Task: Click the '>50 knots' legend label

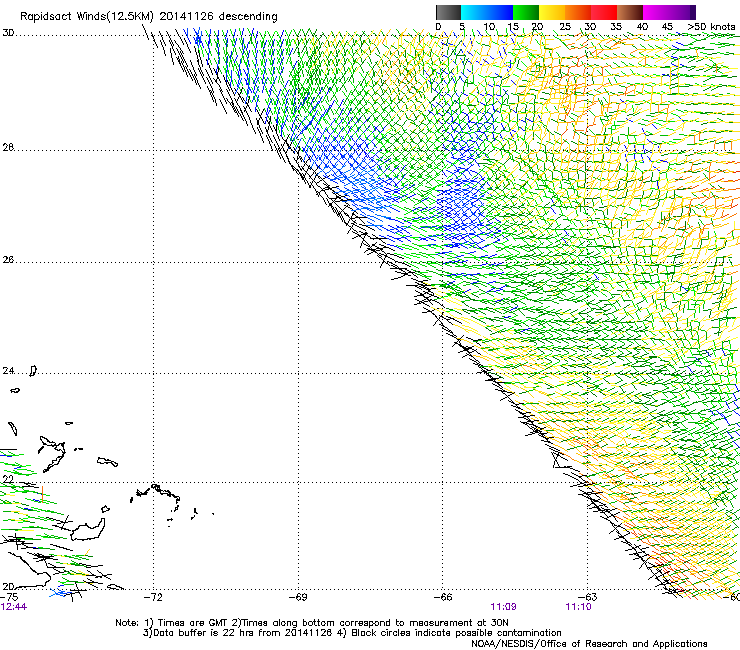Action: [x=711, y=27]
